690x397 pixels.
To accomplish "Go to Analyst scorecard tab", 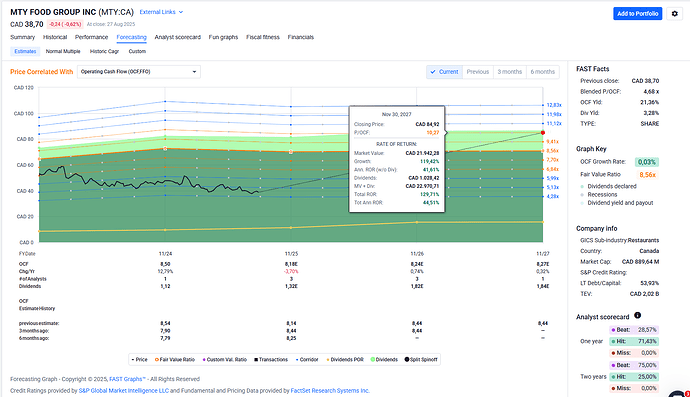I will 178,37.
